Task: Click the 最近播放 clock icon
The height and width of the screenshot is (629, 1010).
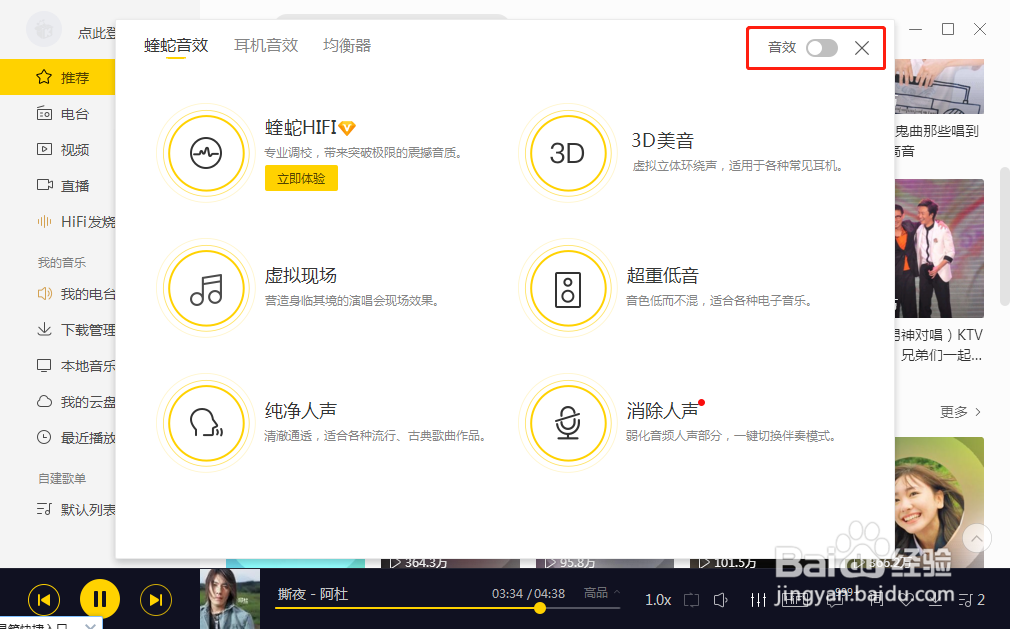Action: point(44,438)
